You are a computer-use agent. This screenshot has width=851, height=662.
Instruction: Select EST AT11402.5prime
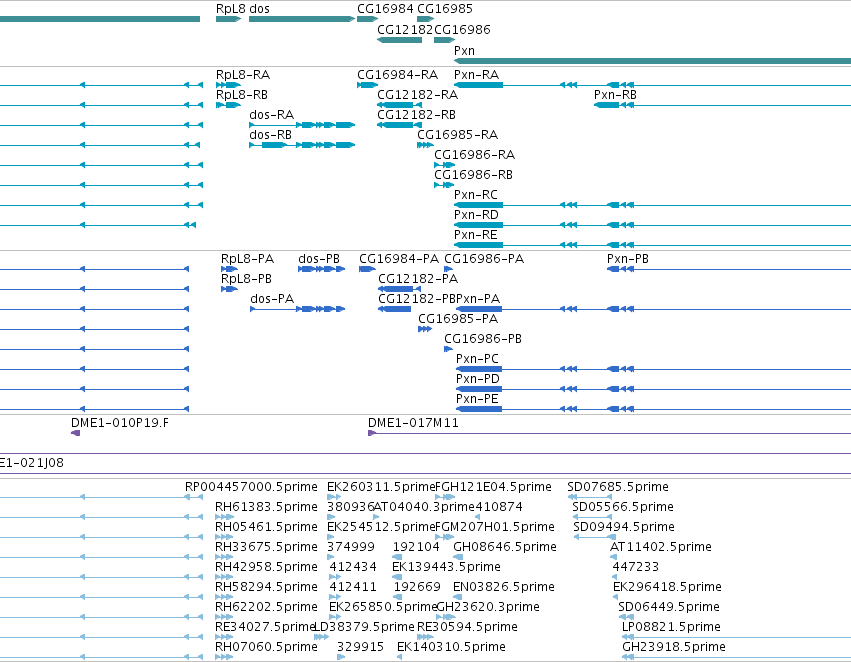[x=661, y=547]
